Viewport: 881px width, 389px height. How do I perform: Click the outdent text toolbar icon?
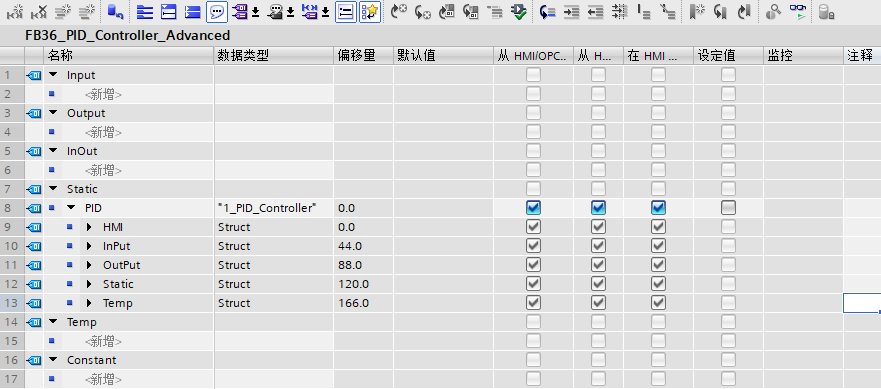[595, 11]
